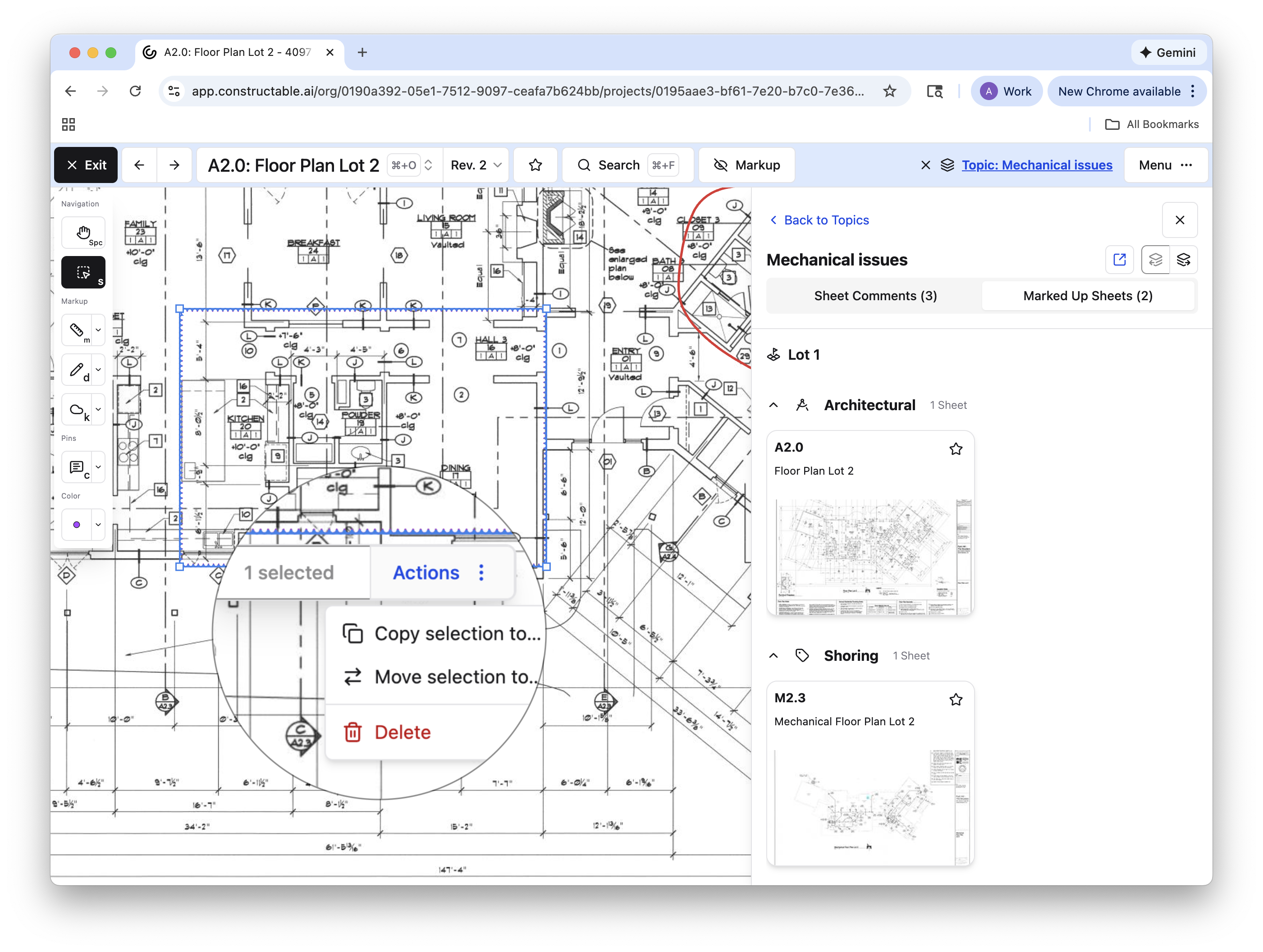The width and height of the screenshot is (1263, 952).
Task: Collapse the Architectural section
Action: (x=773, y=405)
